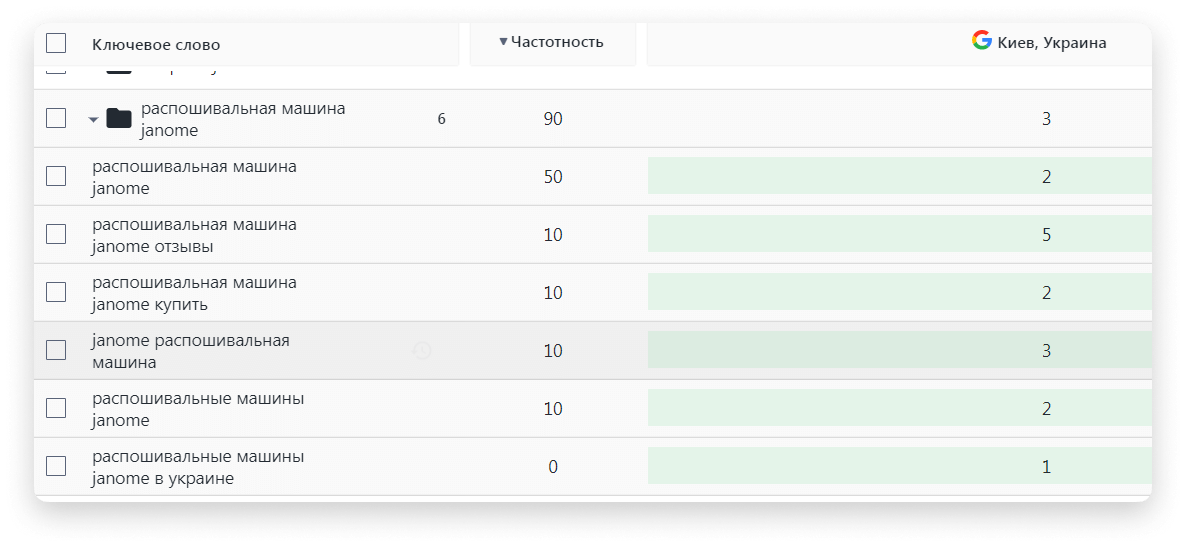Collapse the 'распошивальная машина janome' group triangle
Screen dimensions: 1186x547
[93, 120]
